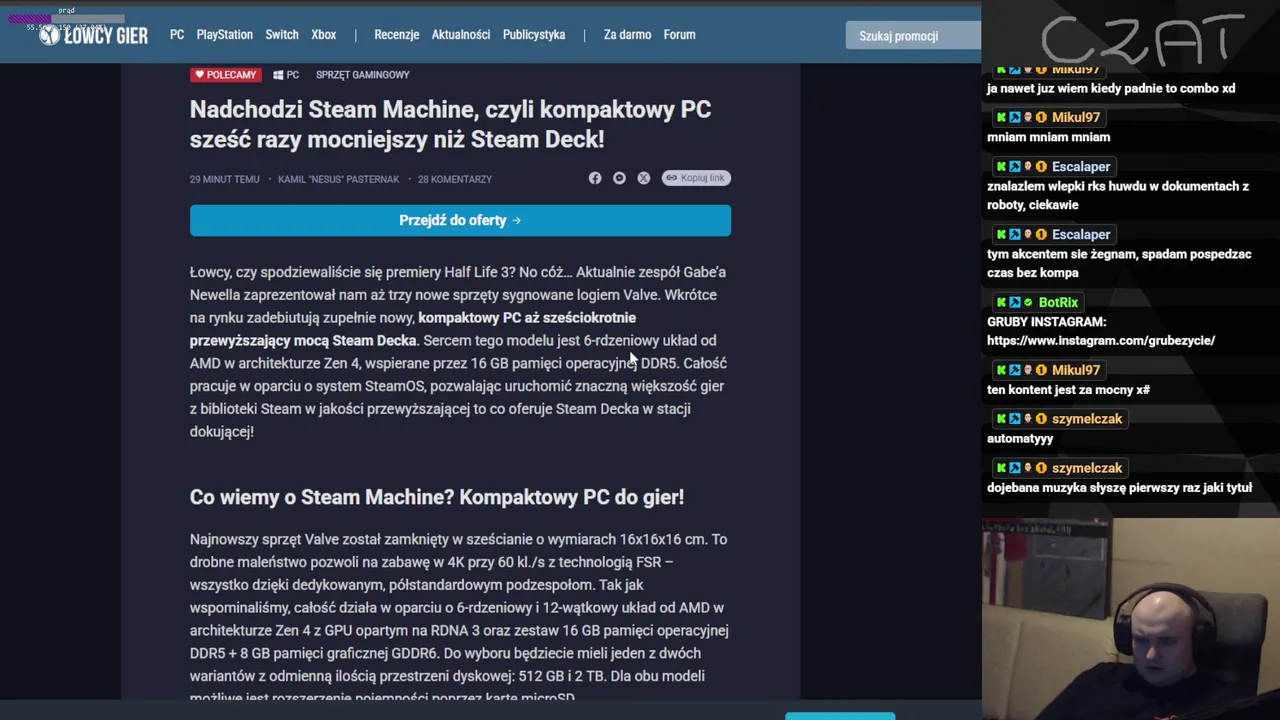Click the heading Co wiemy o Steam Machine
The height and width of the screenshot is (720, 1280).
[437, 497]
